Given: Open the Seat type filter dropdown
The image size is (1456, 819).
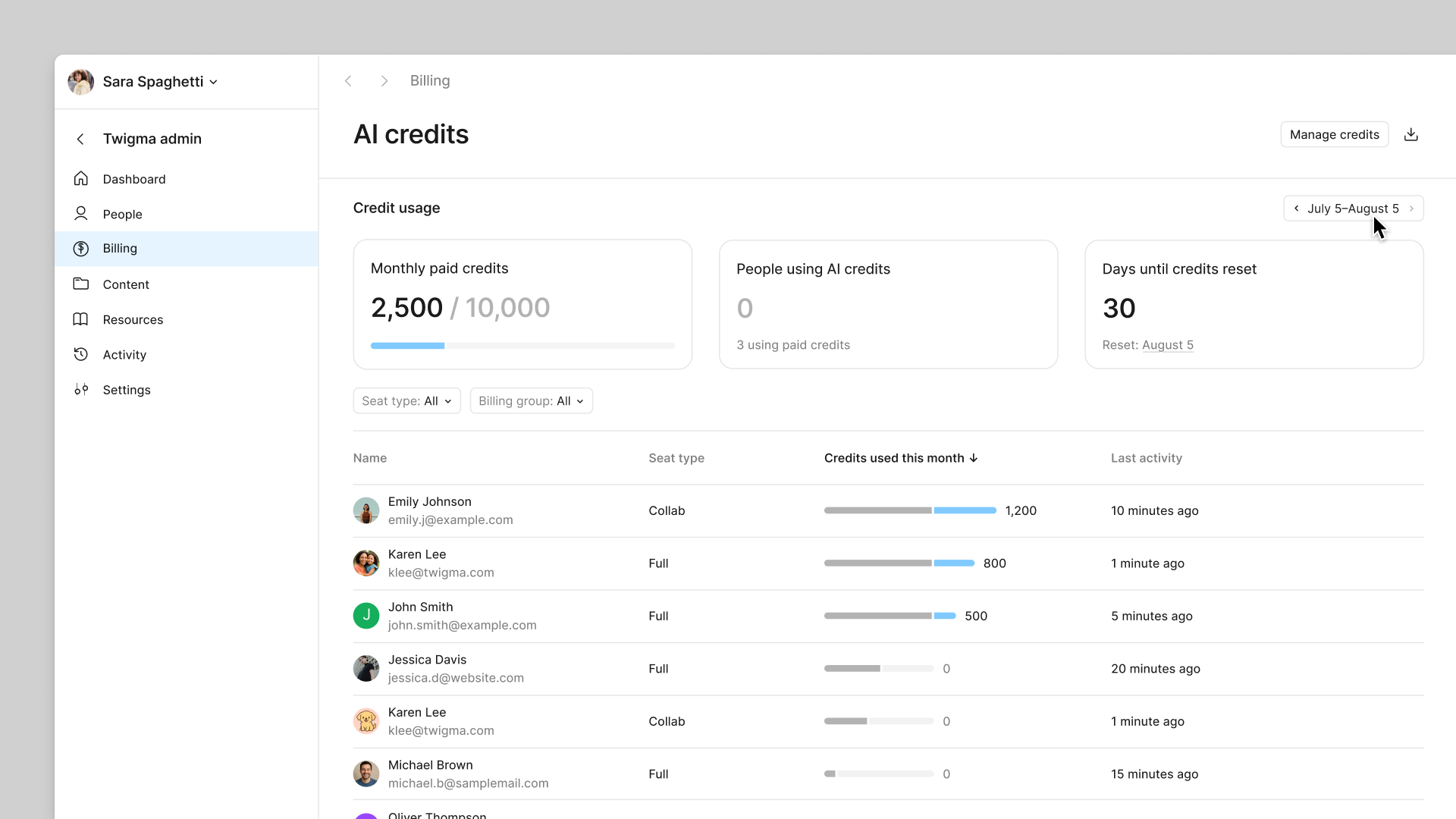Looking at the screenshot, I should (406, 400).
